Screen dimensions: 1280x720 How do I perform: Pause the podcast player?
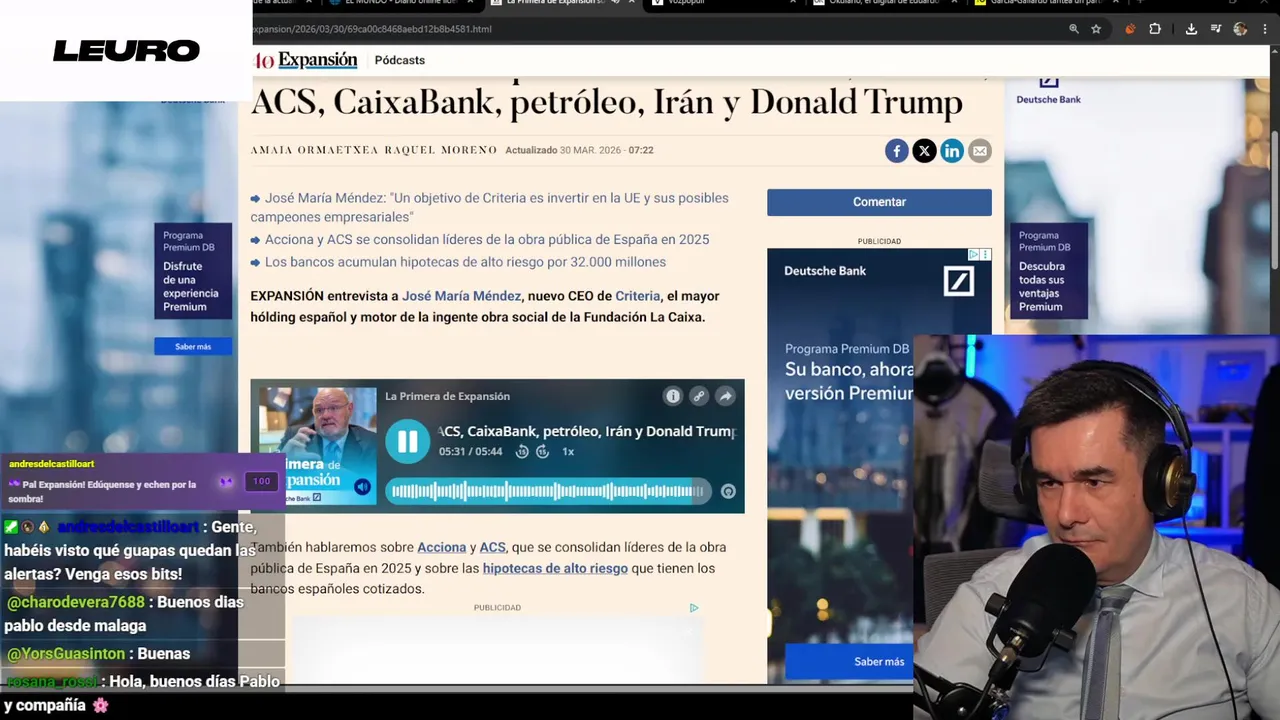coord(407,441)
